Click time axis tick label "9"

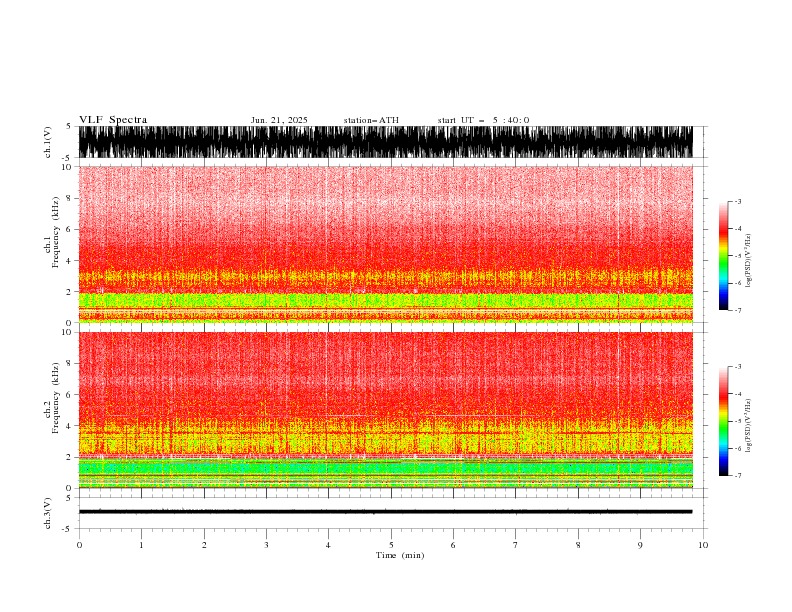click(x=640, y=545)
